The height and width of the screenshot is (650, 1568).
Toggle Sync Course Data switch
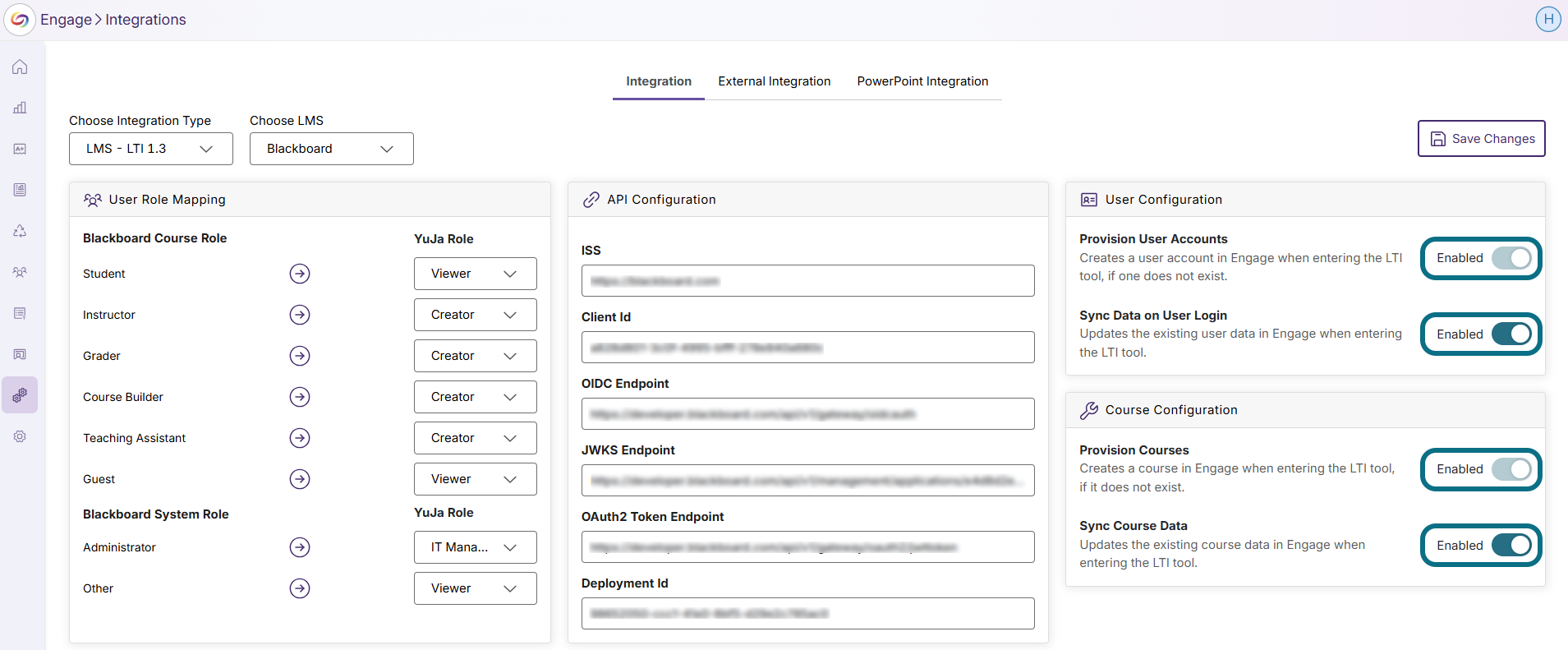[x=1511, y=546]
